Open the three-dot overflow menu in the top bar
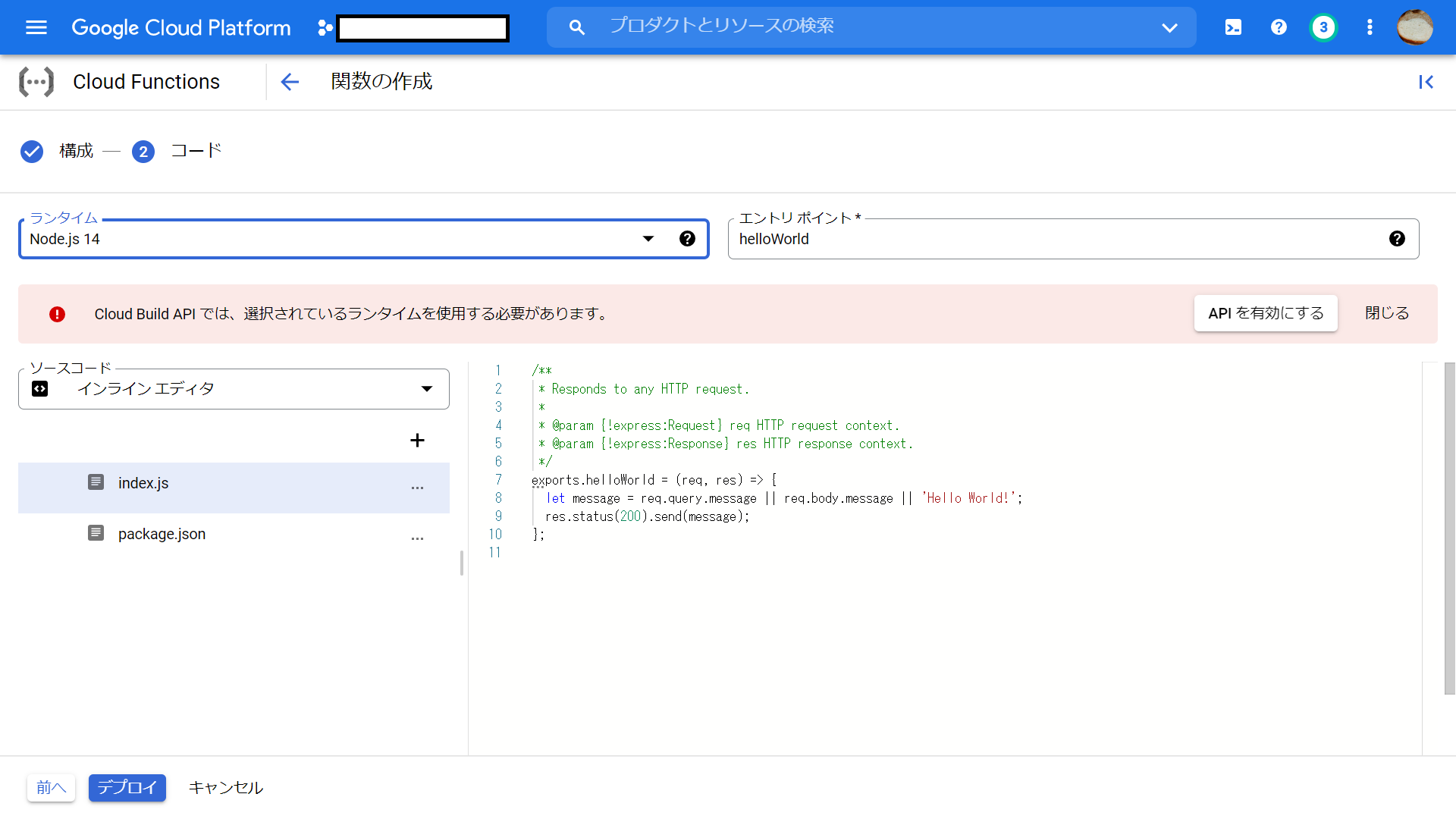Screen dimensions: 1456x819 click(x=1369, y=27)
